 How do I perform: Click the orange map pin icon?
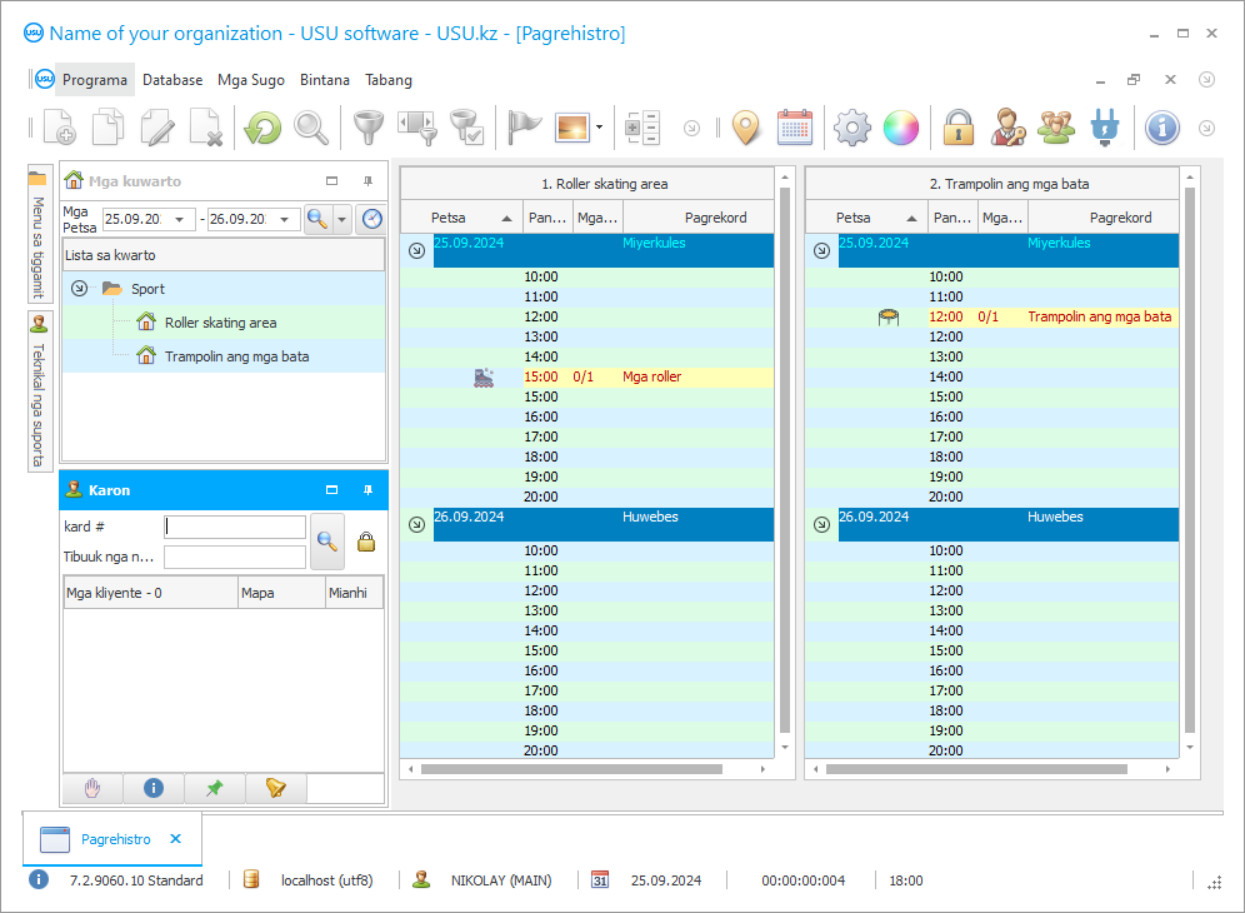click(746, 128)
